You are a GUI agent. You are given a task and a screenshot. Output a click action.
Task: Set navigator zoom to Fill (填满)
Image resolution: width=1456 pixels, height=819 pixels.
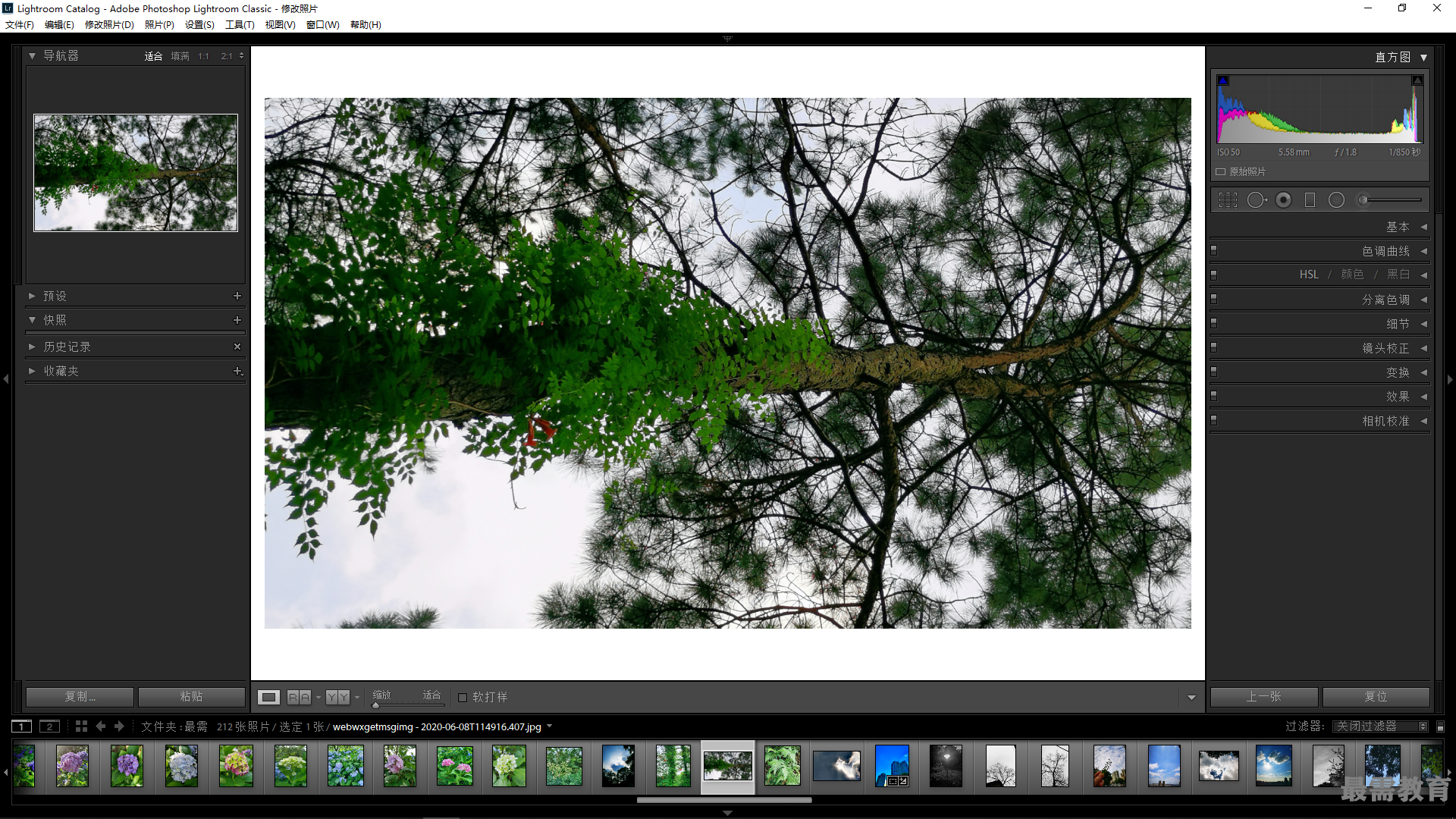[180, 56]
